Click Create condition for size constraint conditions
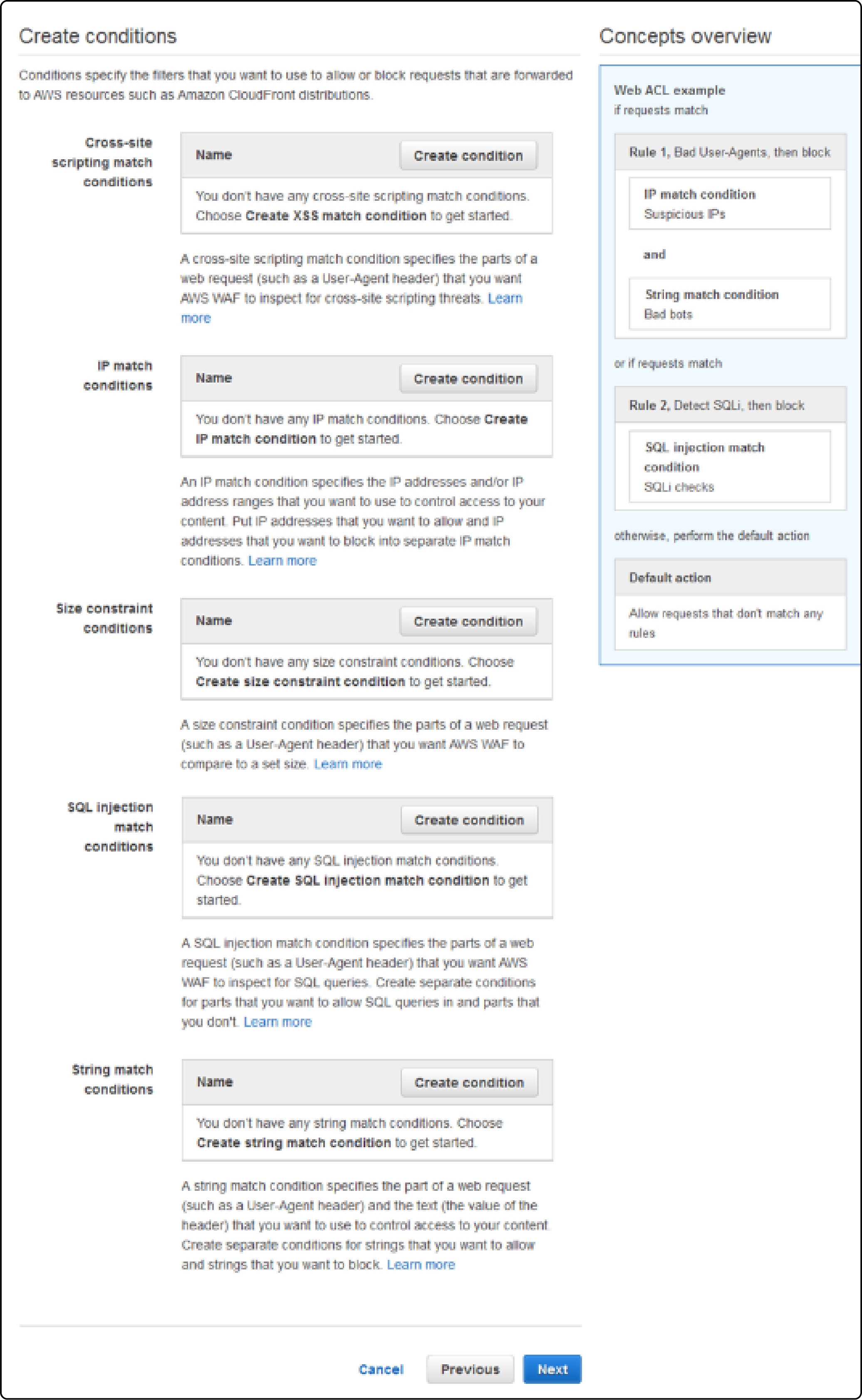862x1400 pixels. [468, 622]
